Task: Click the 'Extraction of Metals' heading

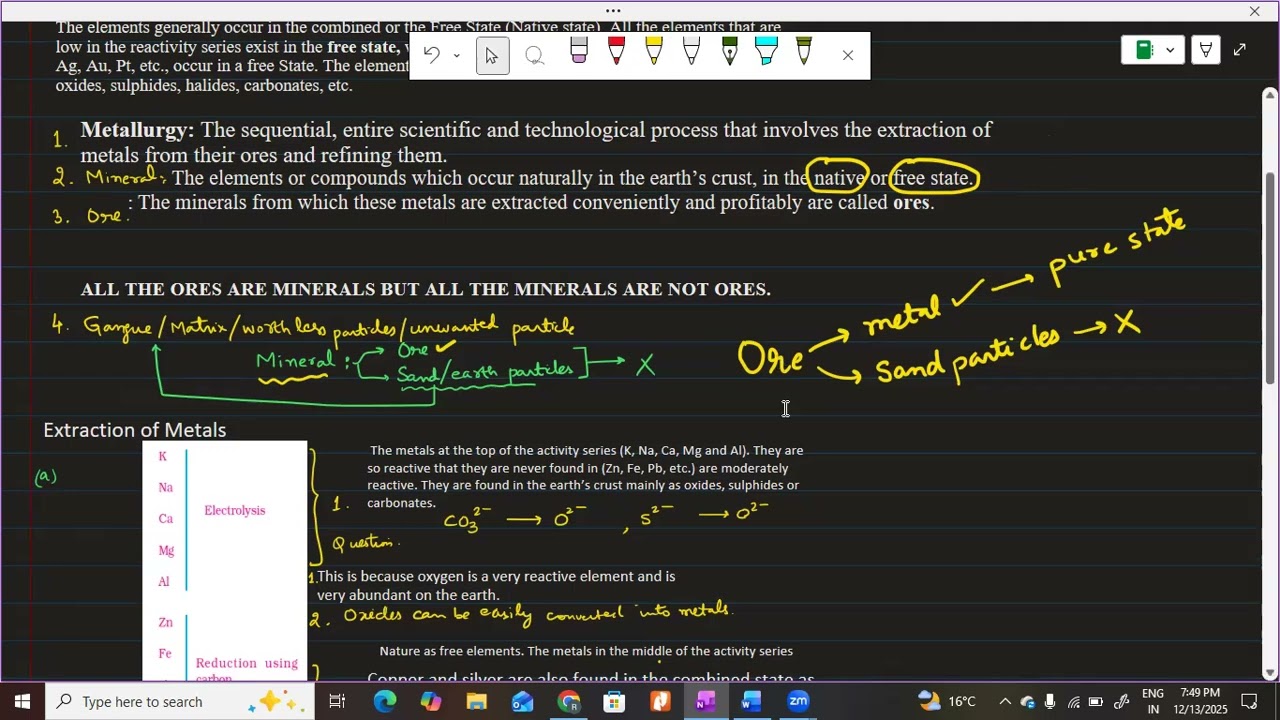Action: coord(135,430)
